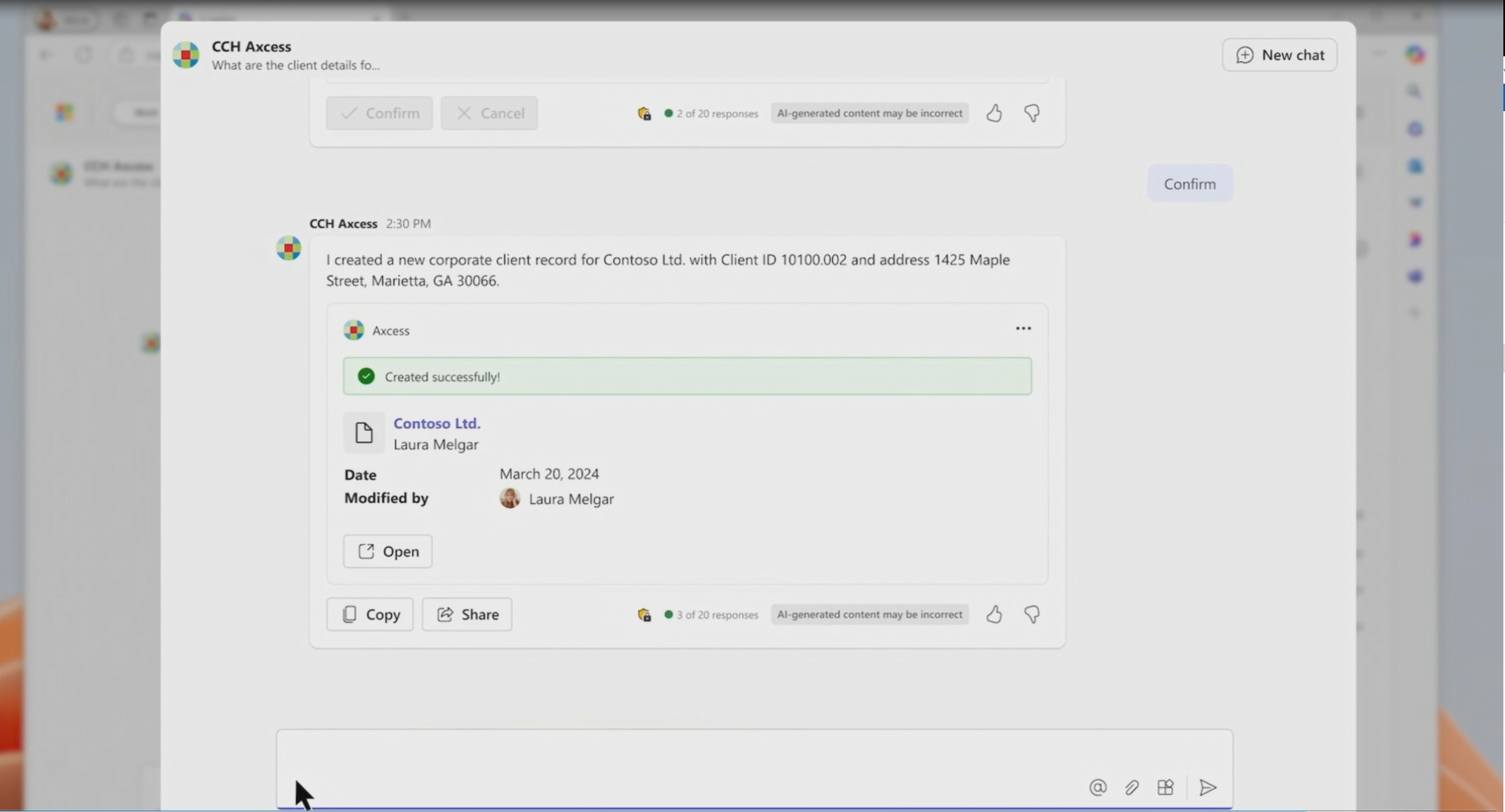Dislike the earlier response with thumbs down

[x=1032, y=113]
